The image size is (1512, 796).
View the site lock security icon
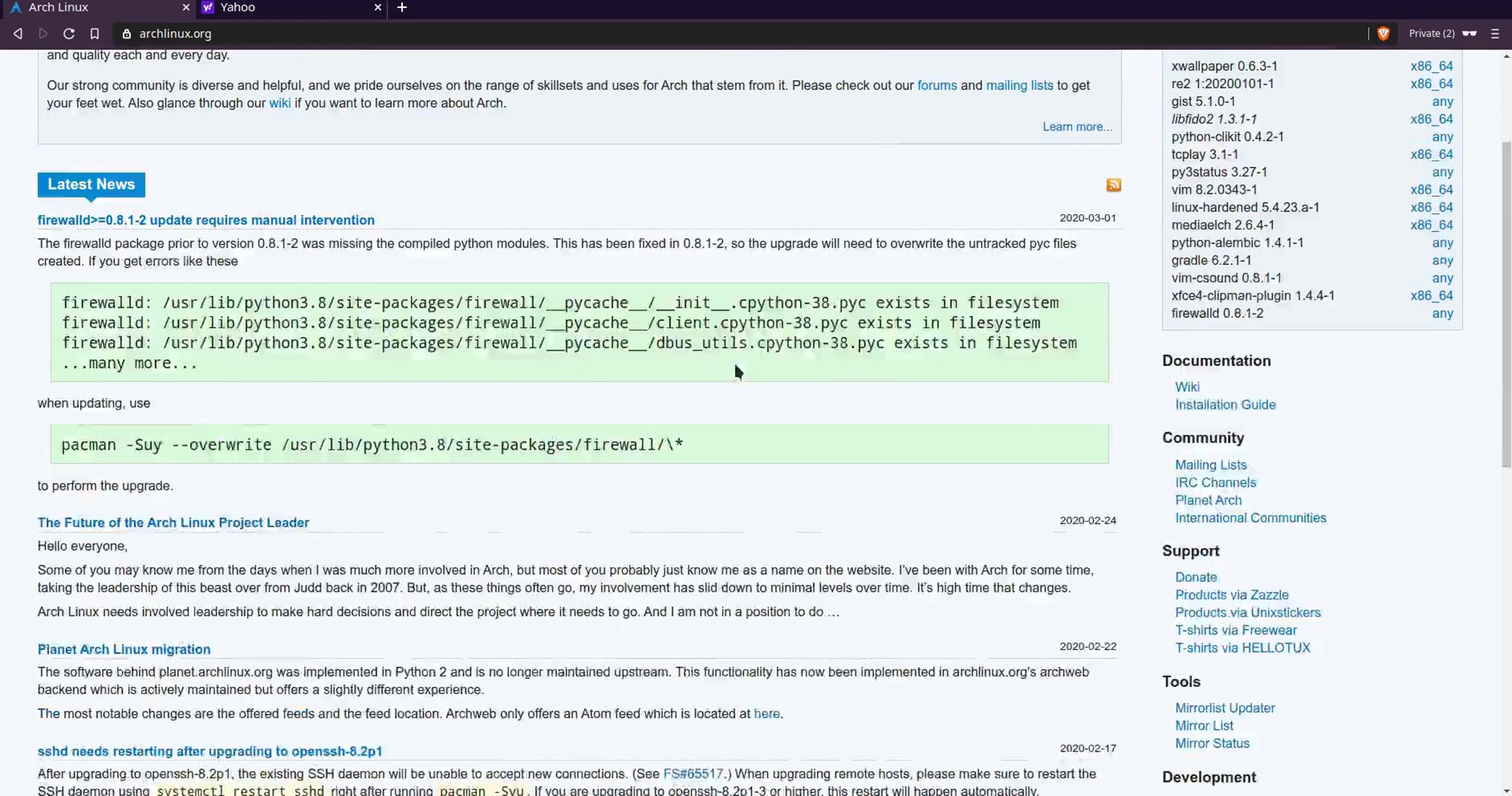point(127,33)
